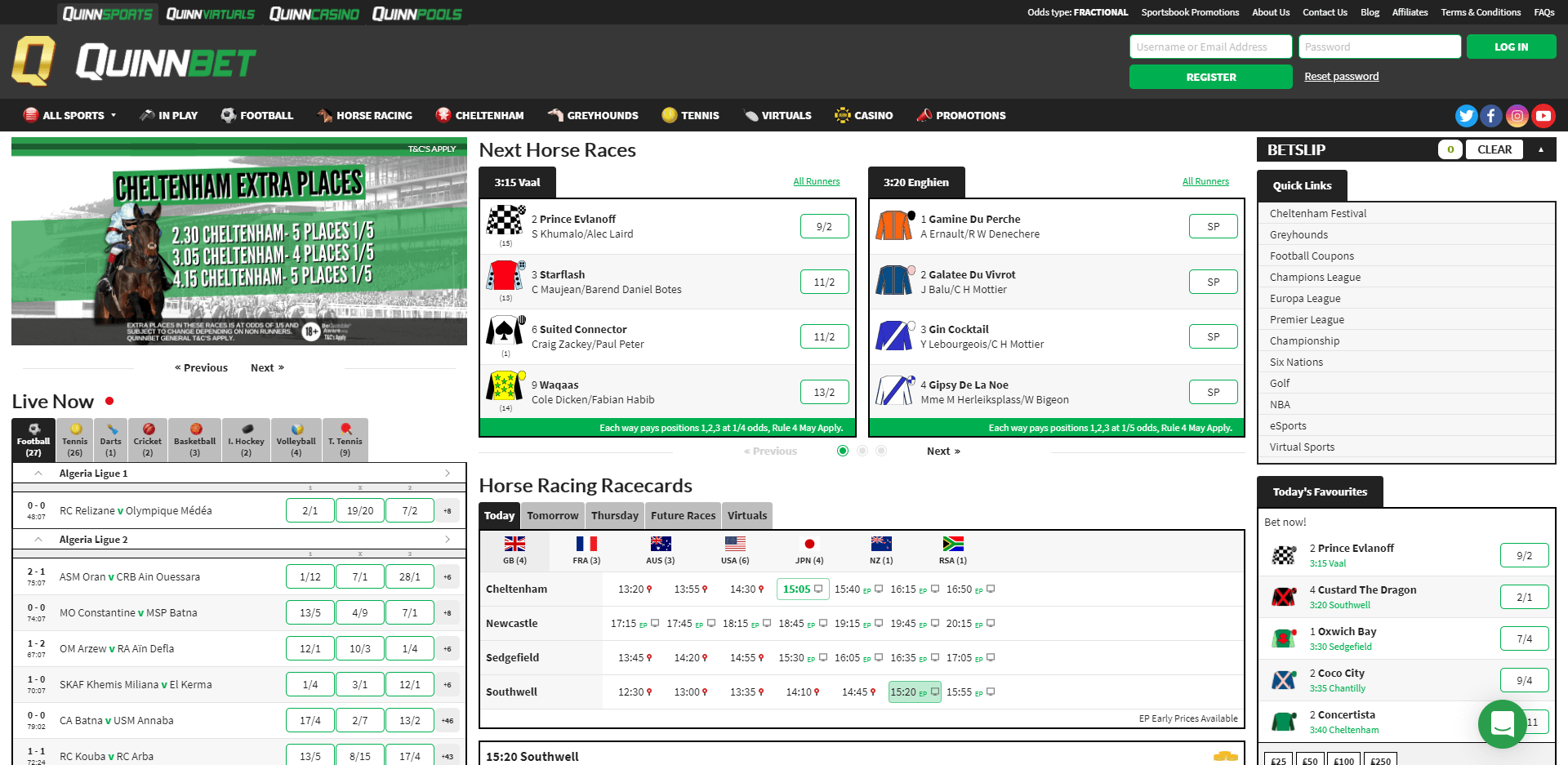Open the live chat bubble

pyautogui.click(x=1502, y=724)
